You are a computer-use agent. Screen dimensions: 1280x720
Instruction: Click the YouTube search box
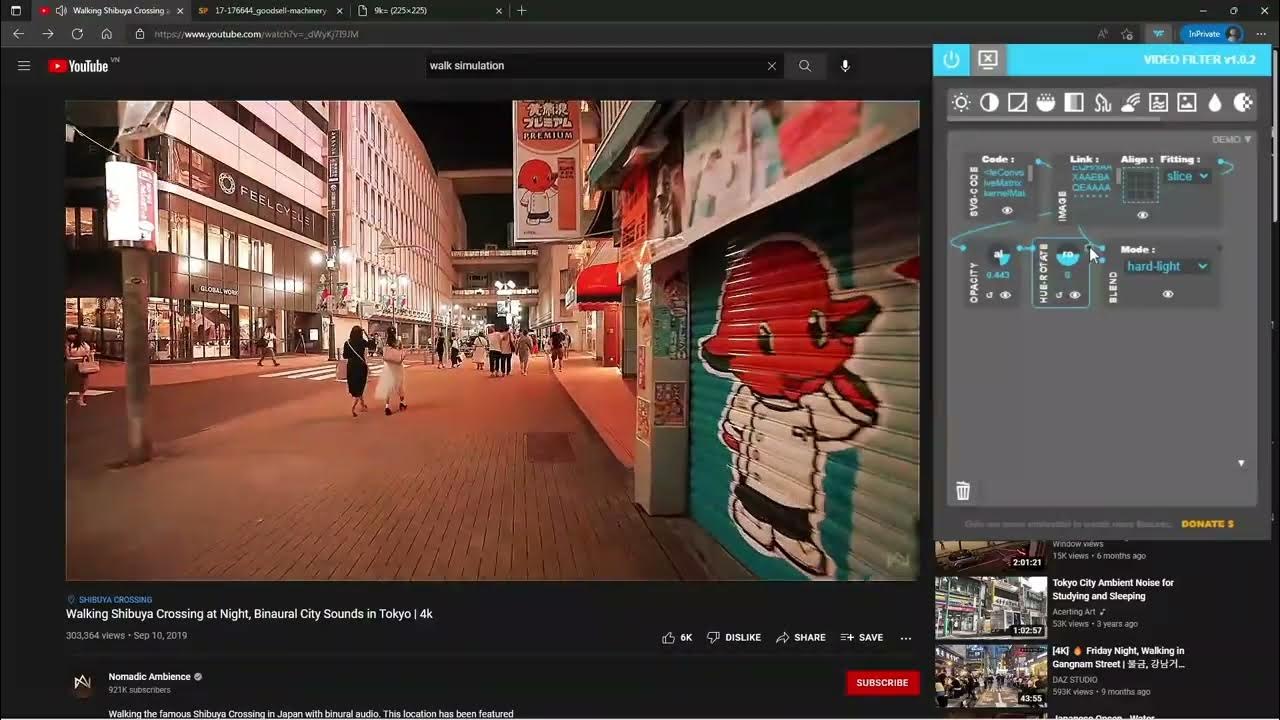click(595, 66)
